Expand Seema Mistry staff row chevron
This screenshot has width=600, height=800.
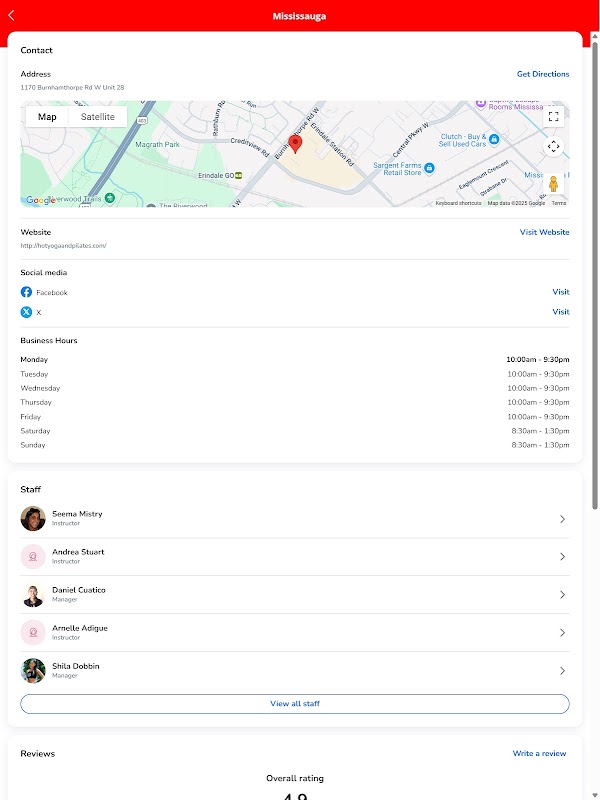click(562, 519)
